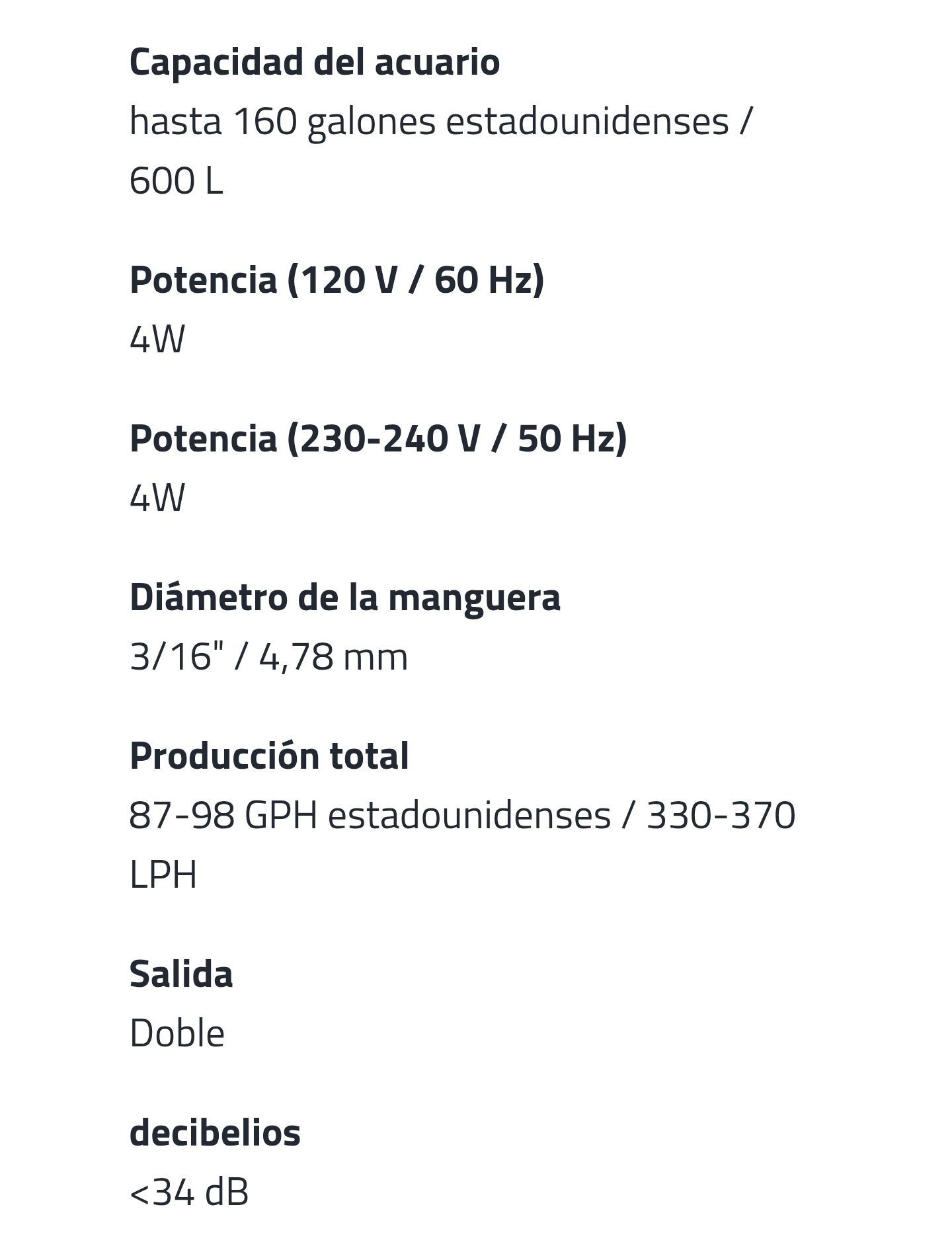Select the 'Potencia (230-240 V / 50 Hz)' heading
Screen dimensions: 952x1246
378,438
